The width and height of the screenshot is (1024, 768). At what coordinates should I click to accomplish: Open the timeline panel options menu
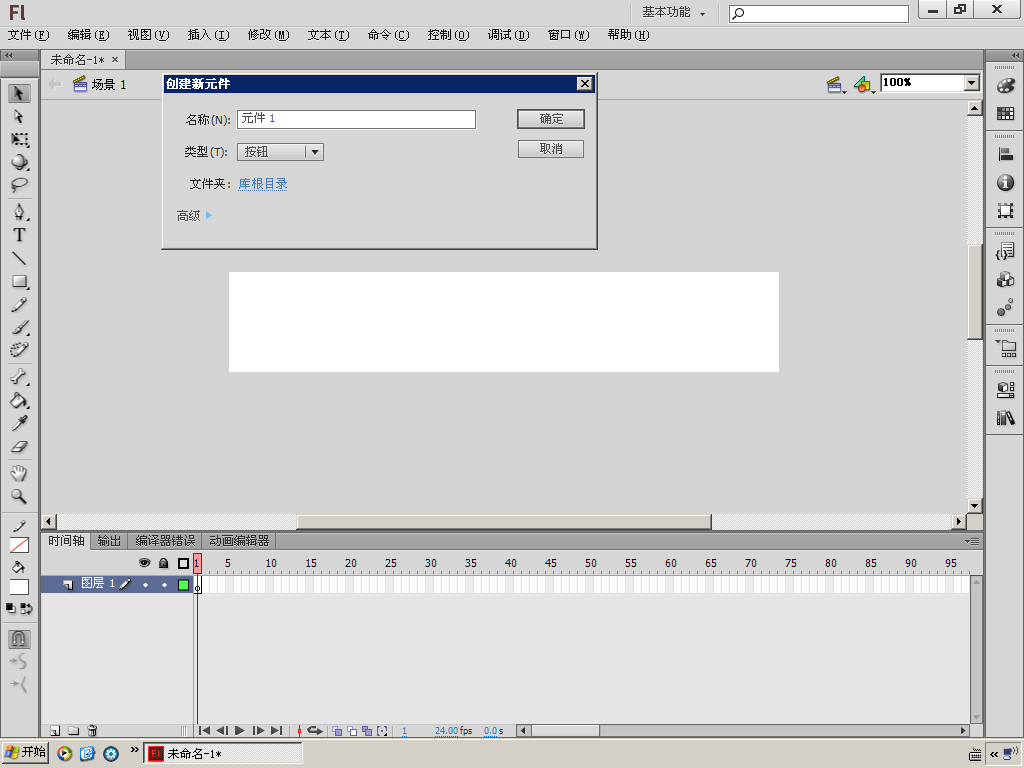pos(972,541)
